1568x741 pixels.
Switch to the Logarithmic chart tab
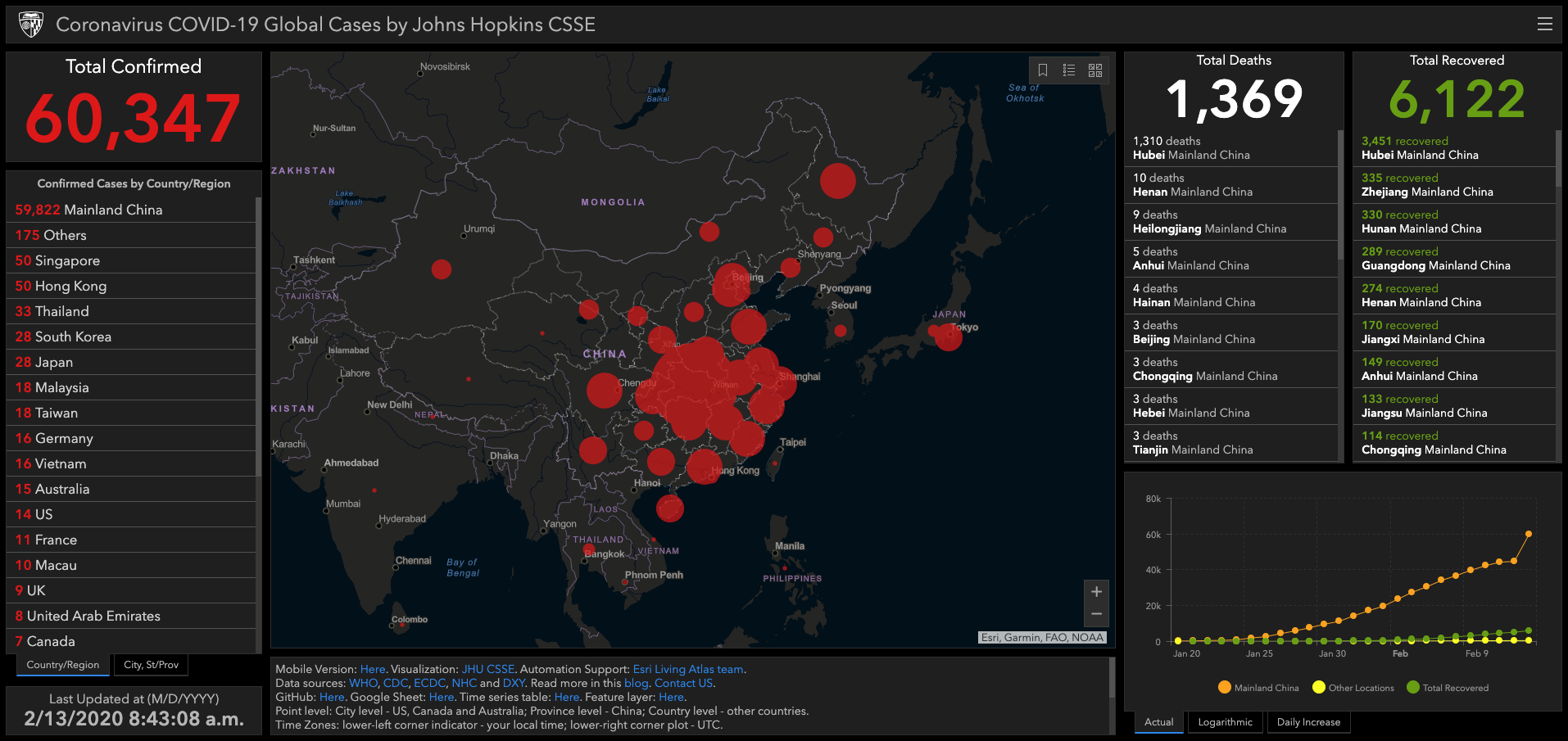point(1225,722)
